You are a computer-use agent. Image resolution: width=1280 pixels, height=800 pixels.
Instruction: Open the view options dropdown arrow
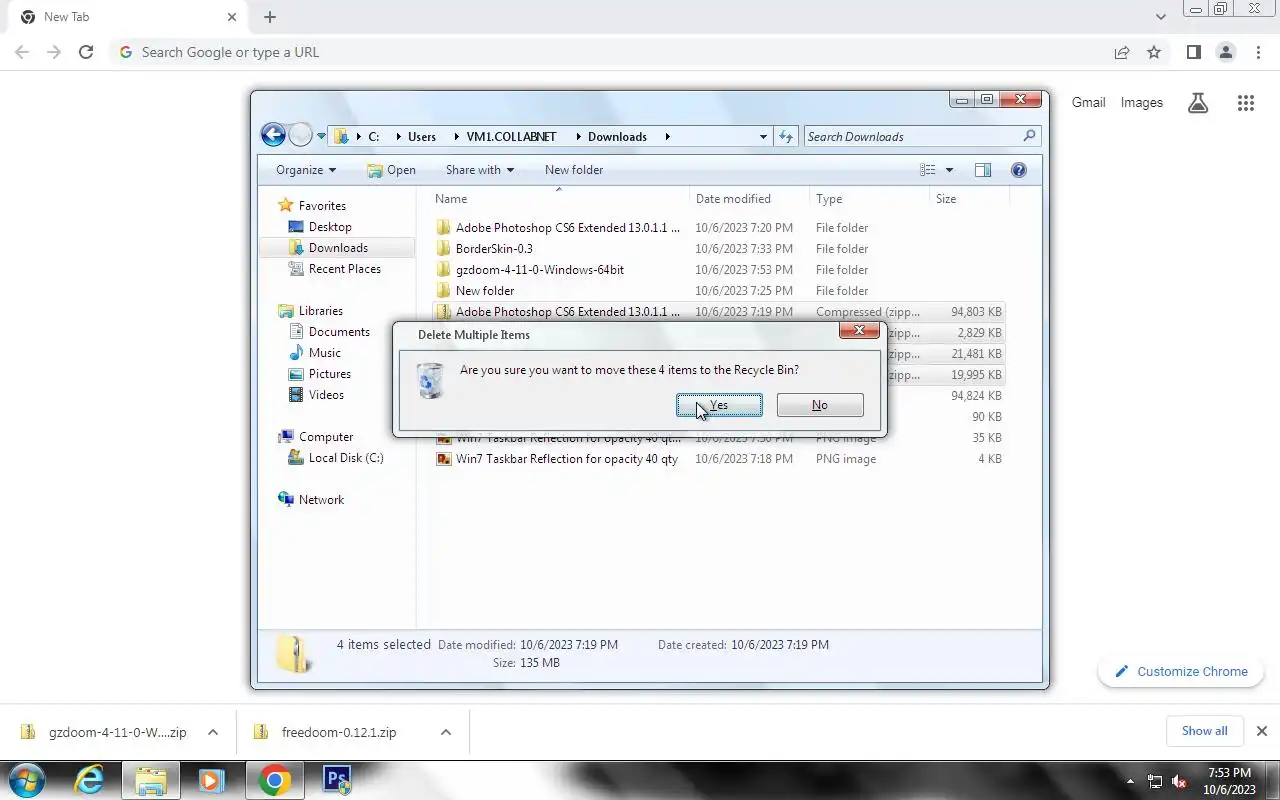949,170
